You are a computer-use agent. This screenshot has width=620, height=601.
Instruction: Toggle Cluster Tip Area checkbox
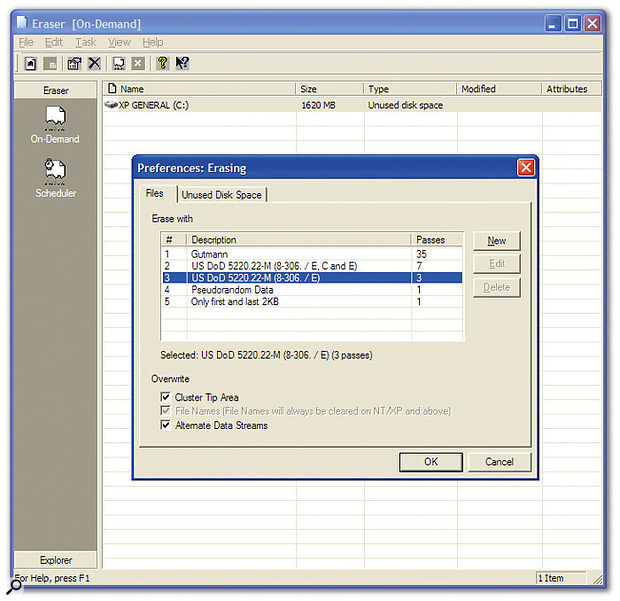[x=165, y=397]
